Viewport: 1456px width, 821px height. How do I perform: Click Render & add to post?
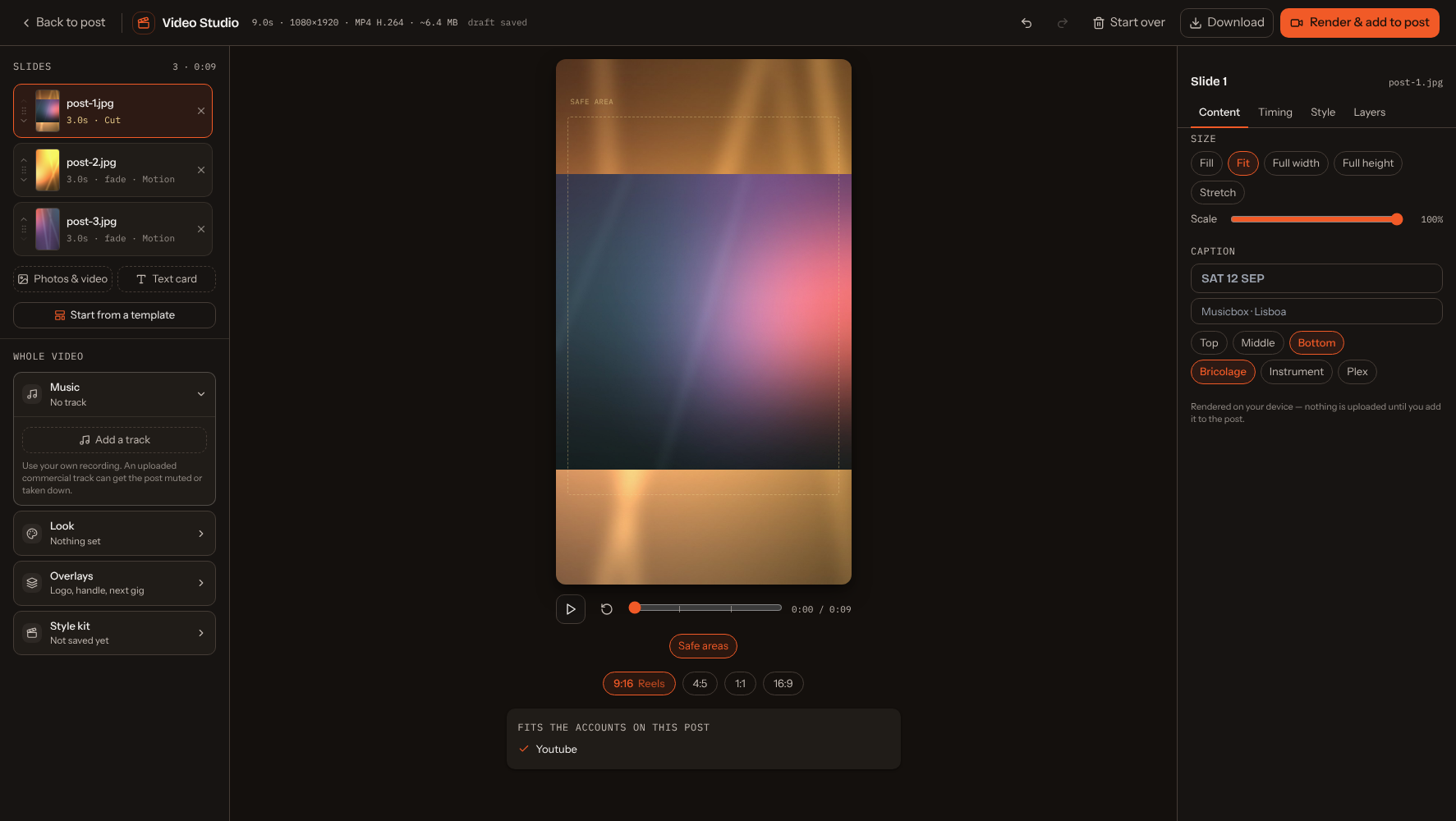[1359, 23]
